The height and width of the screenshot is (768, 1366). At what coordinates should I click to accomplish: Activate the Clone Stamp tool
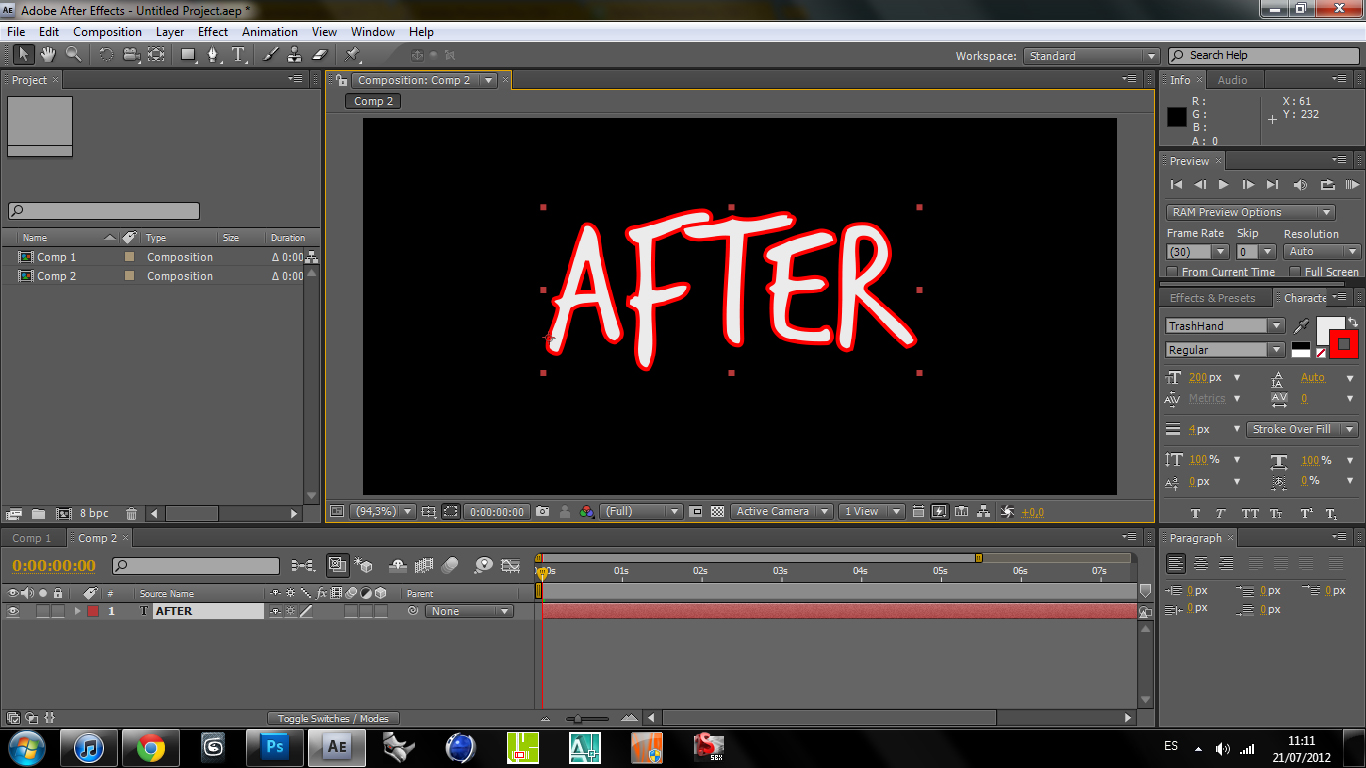click(295, 55)
